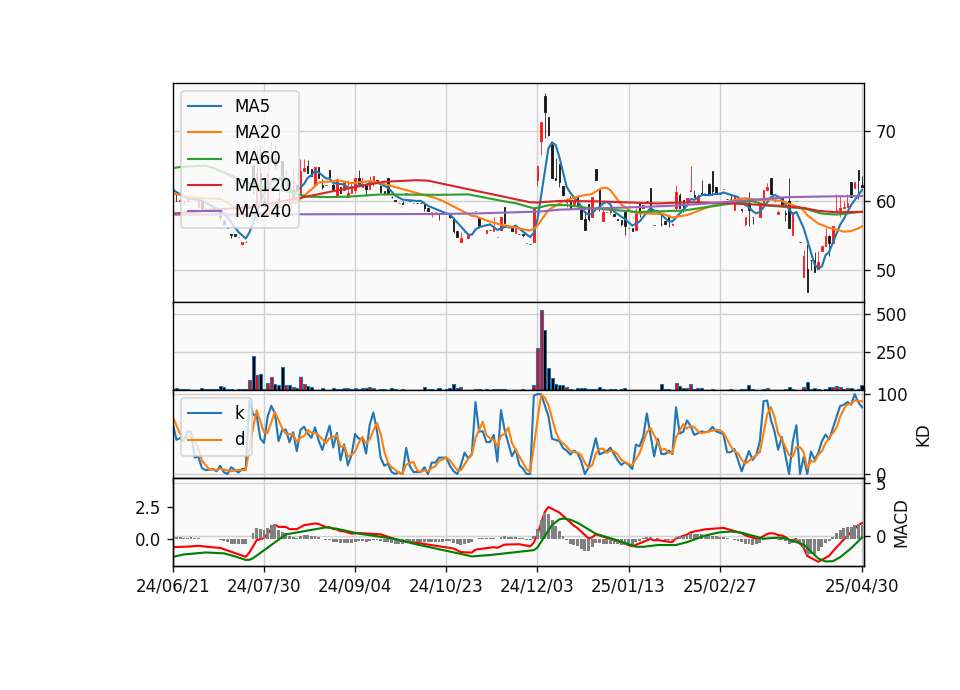Click the 'k' legend entry in KD panel

[239, 412]
